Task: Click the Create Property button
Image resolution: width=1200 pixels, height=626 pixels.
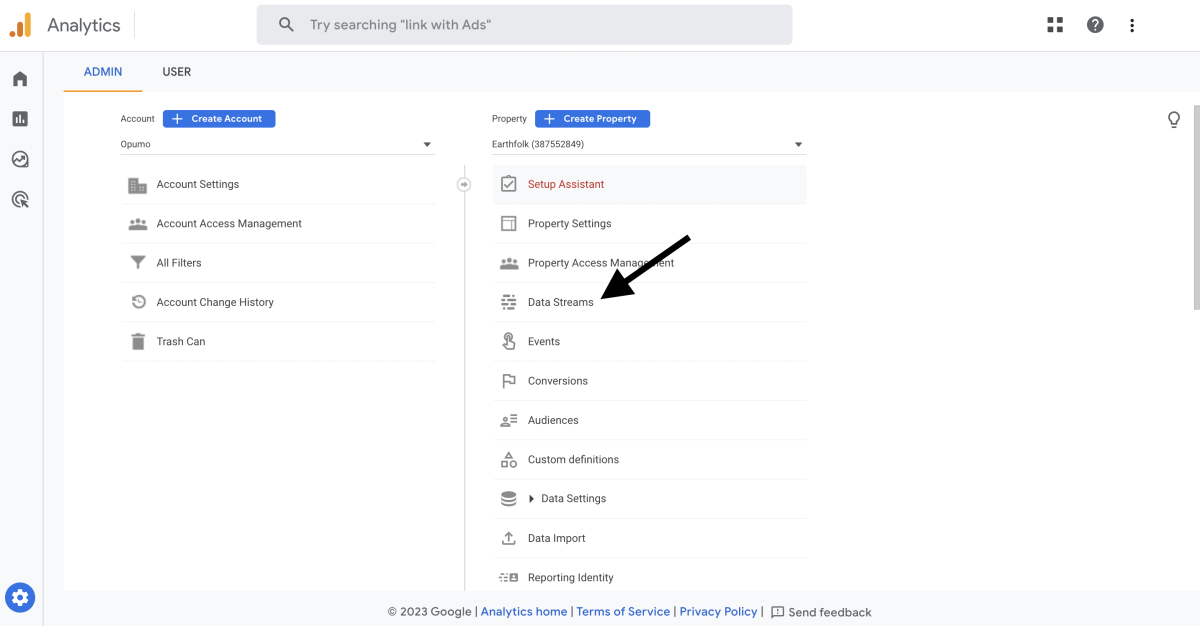Action: click(593, 119)
